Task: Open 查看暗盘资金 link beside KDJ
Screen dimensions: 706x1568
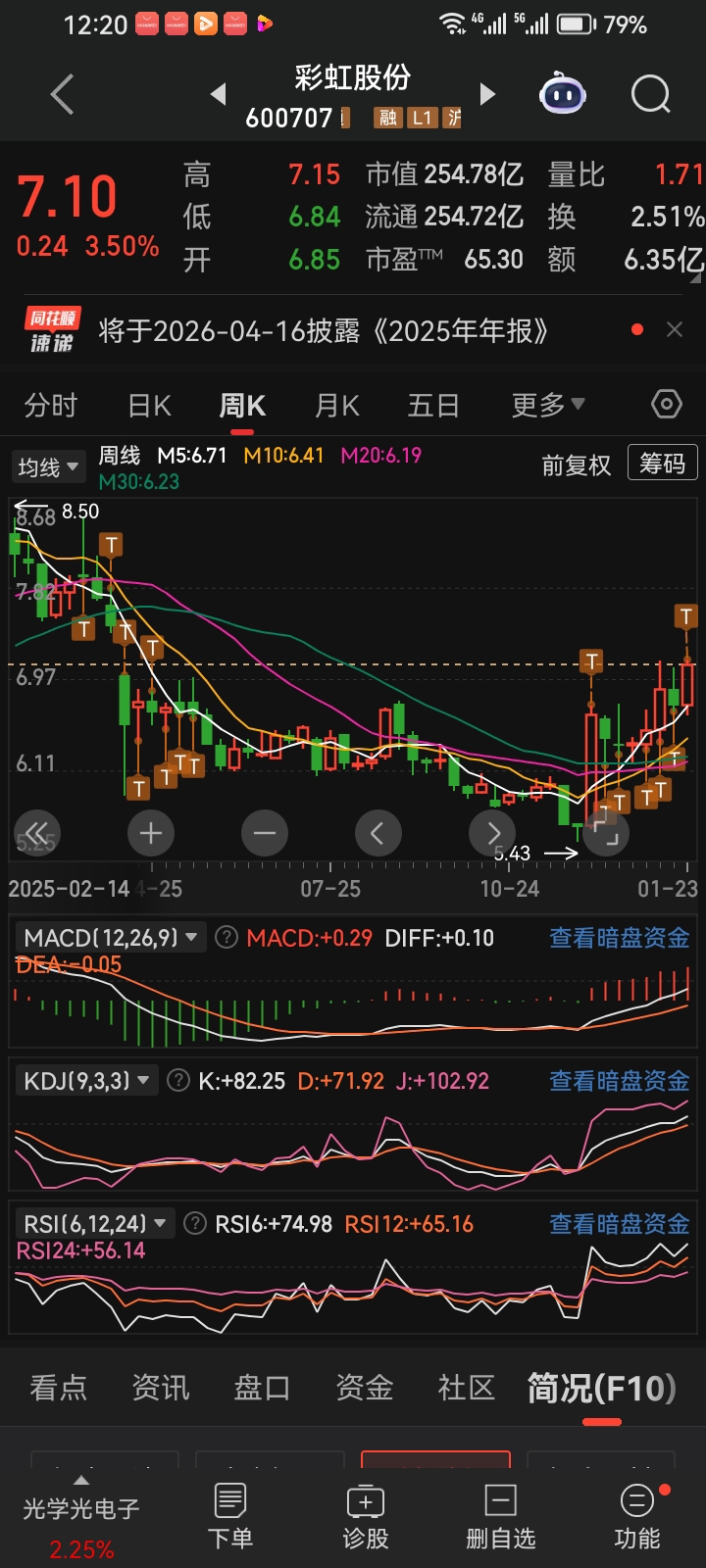Action: (x=619, y=1081)
